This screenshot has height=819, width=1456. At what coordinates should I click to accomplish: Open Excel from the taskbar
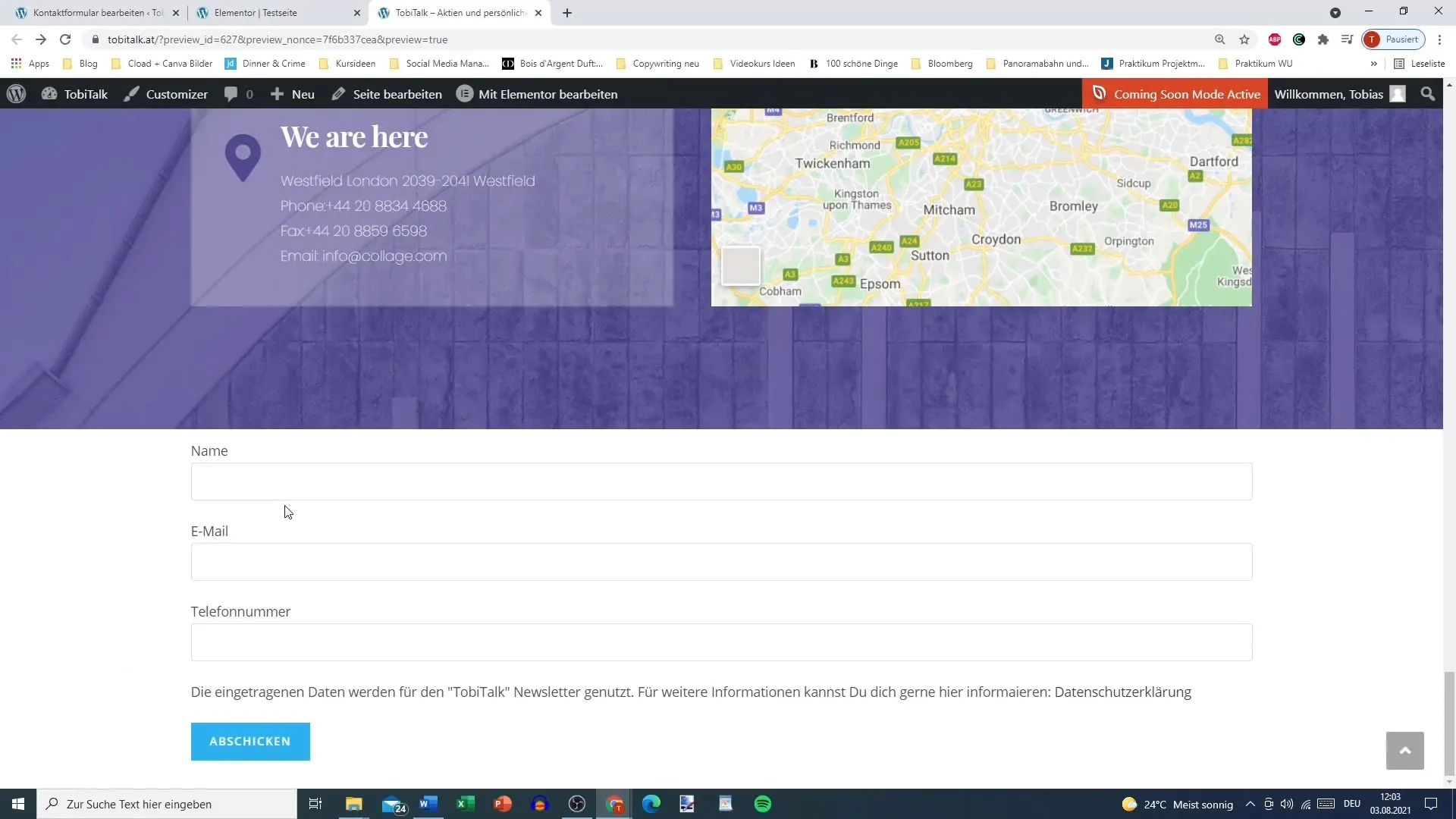pos(466,804)
